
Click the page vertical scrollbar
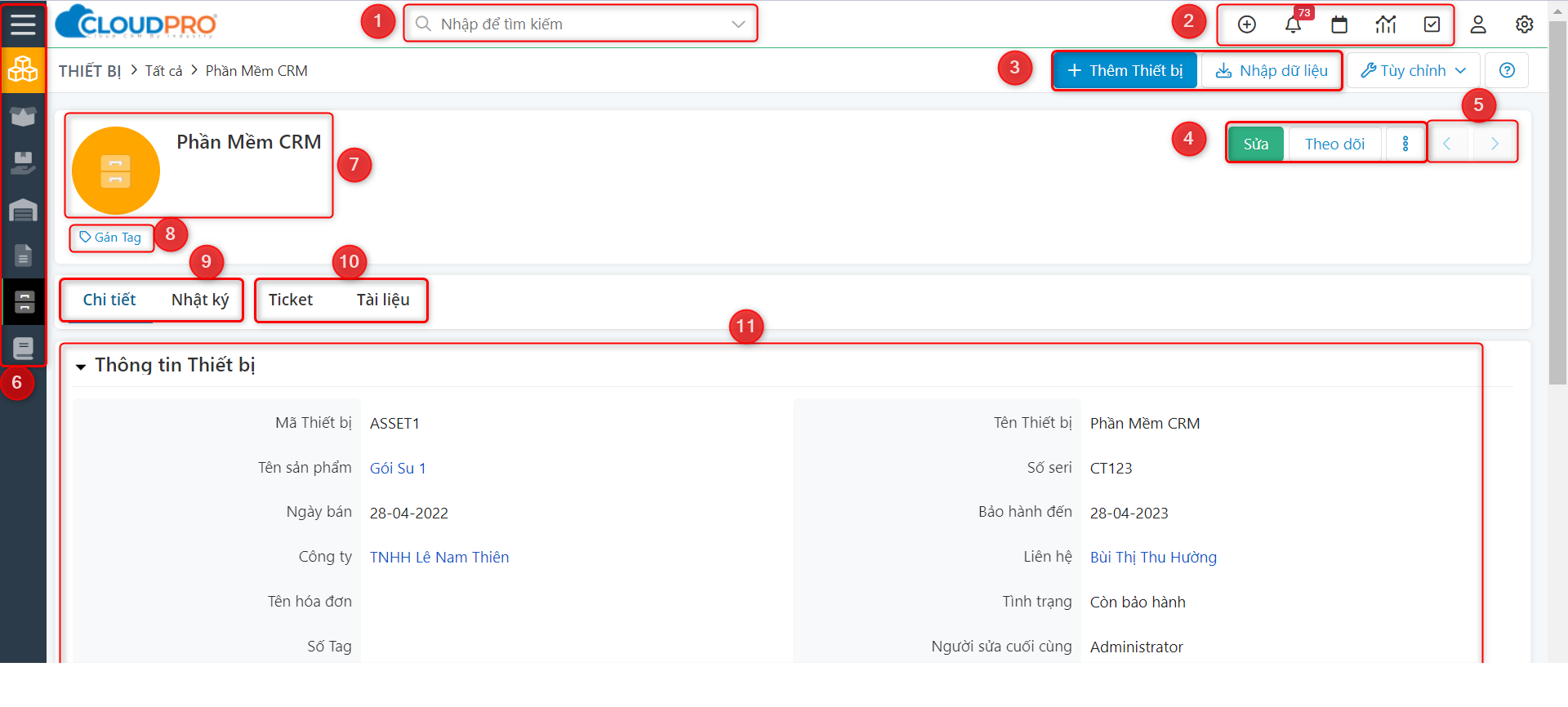click(1557, 204)
